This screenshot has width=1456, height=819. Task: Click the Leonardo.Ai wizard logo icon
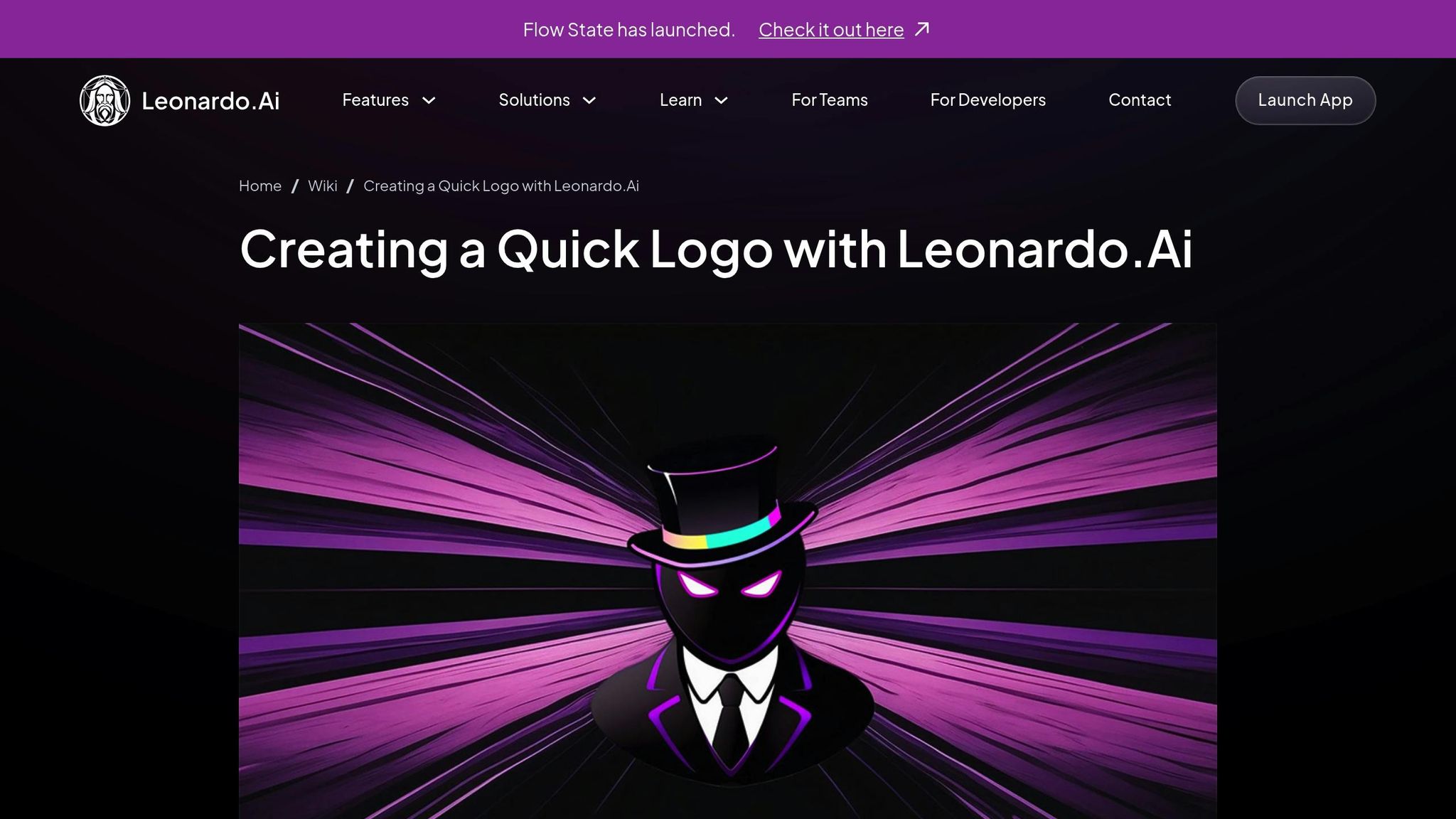105,100
